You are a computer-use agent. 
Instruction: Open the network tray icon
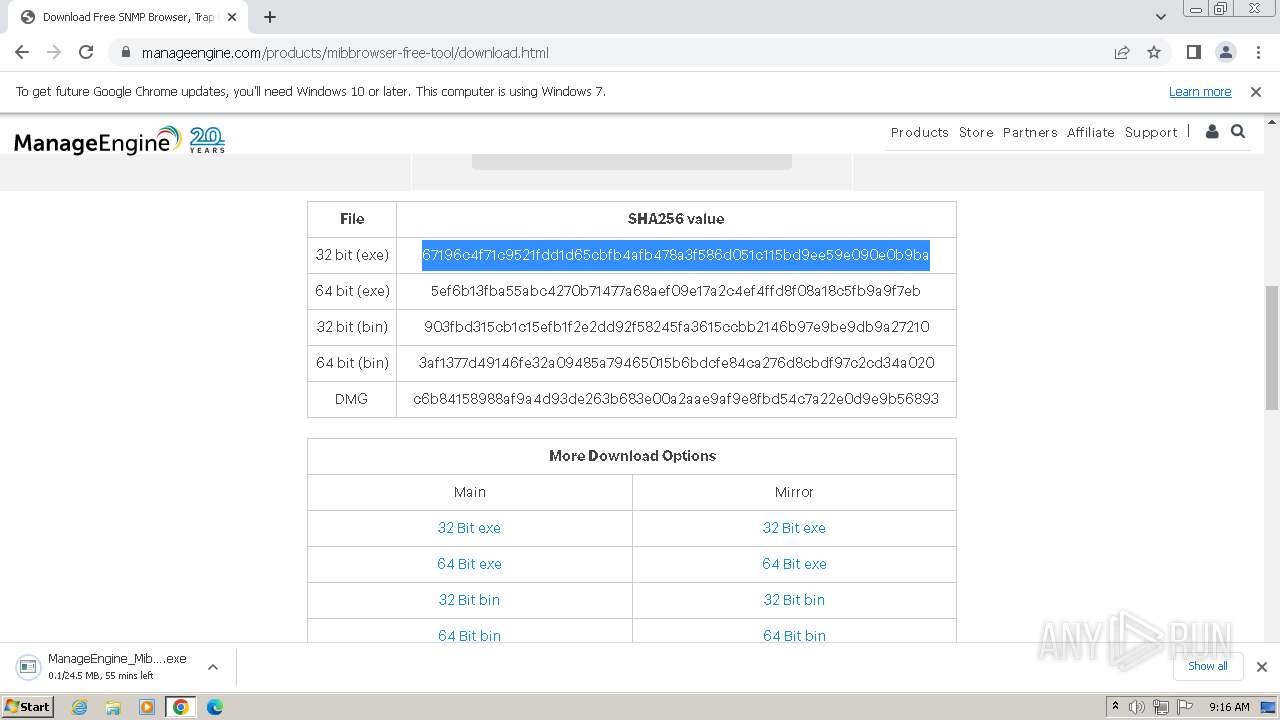(1161, 707)
